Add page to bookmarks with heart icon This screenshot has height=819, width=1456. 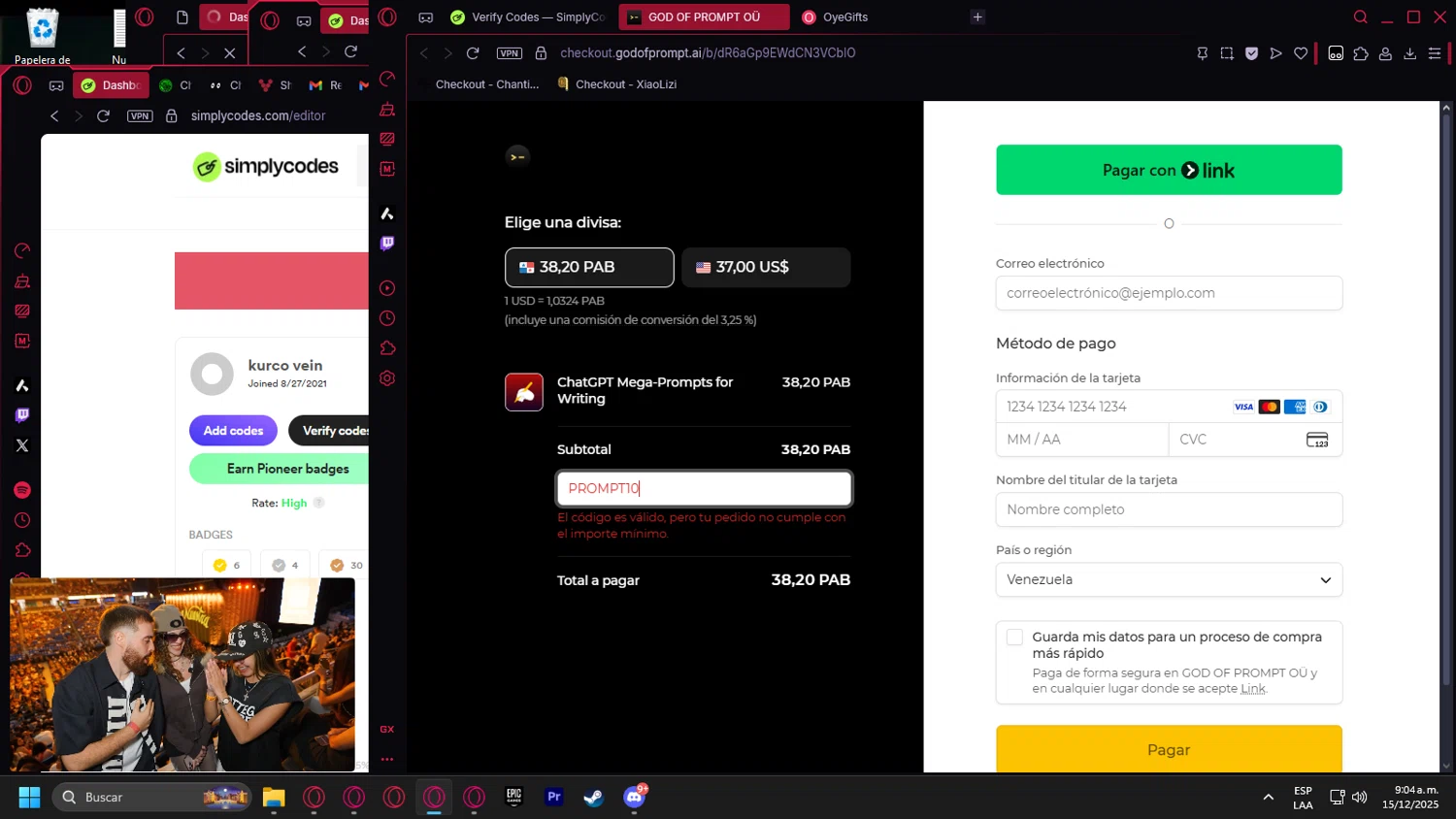click(1301, 53)
